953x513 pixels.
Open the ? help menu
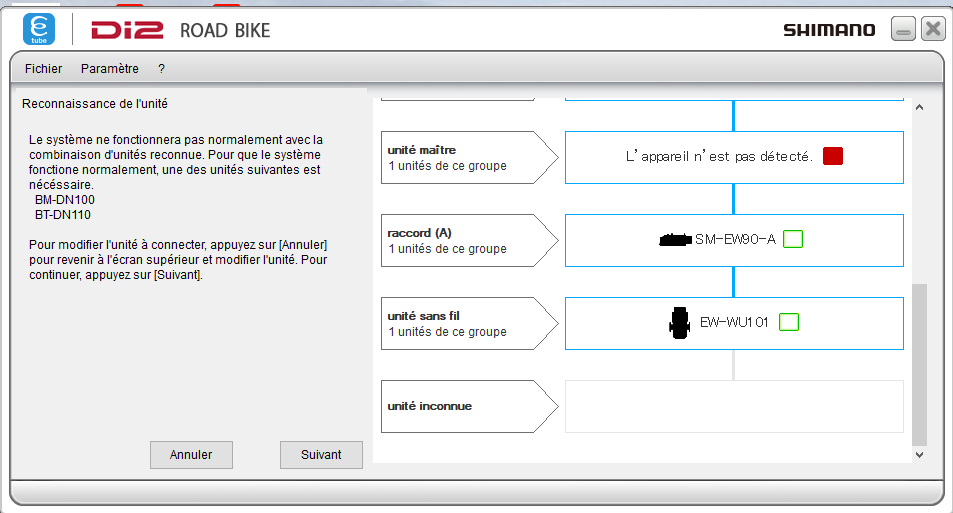click(x=161, y=69)
